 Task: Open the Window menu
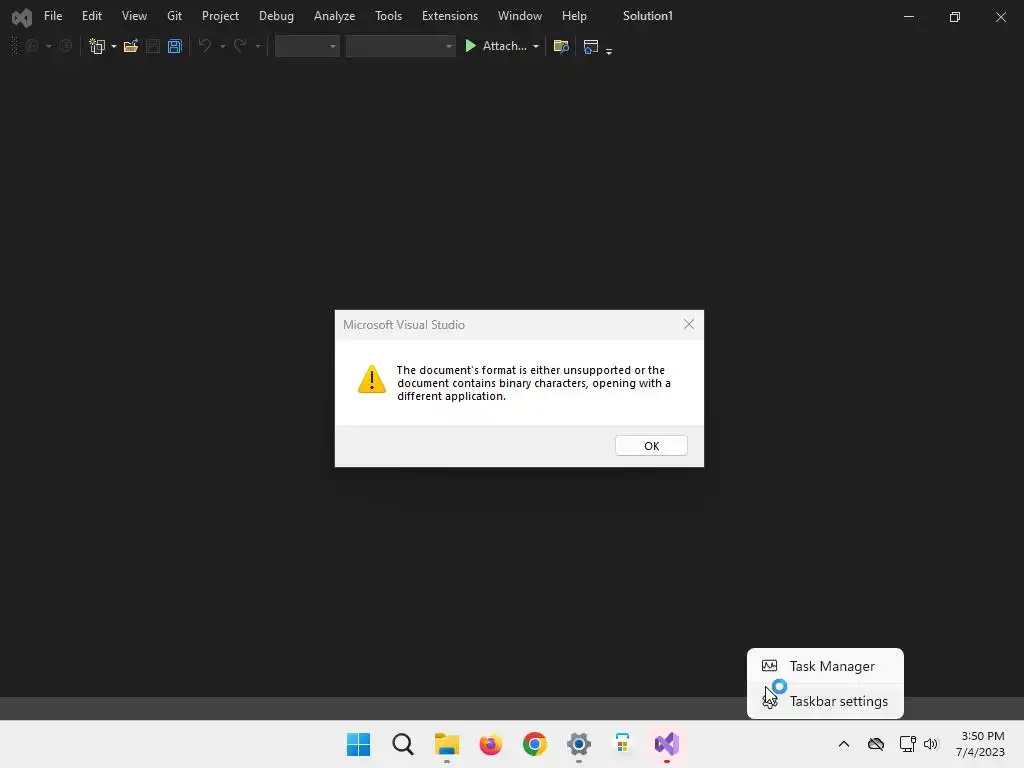[x=520, y=16]
